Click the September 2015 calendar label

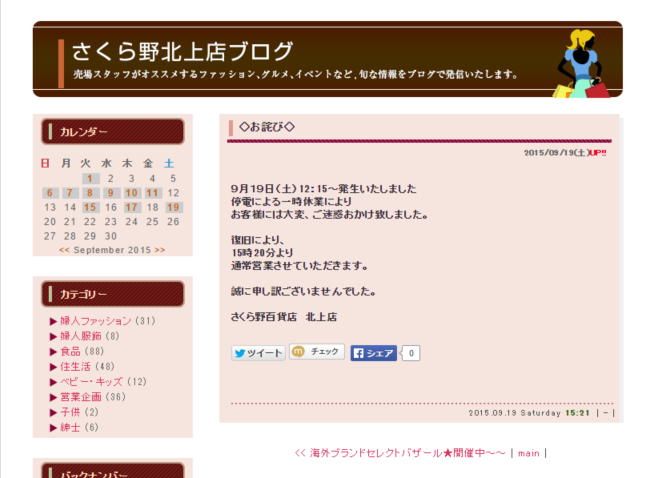tap(112, 250)
